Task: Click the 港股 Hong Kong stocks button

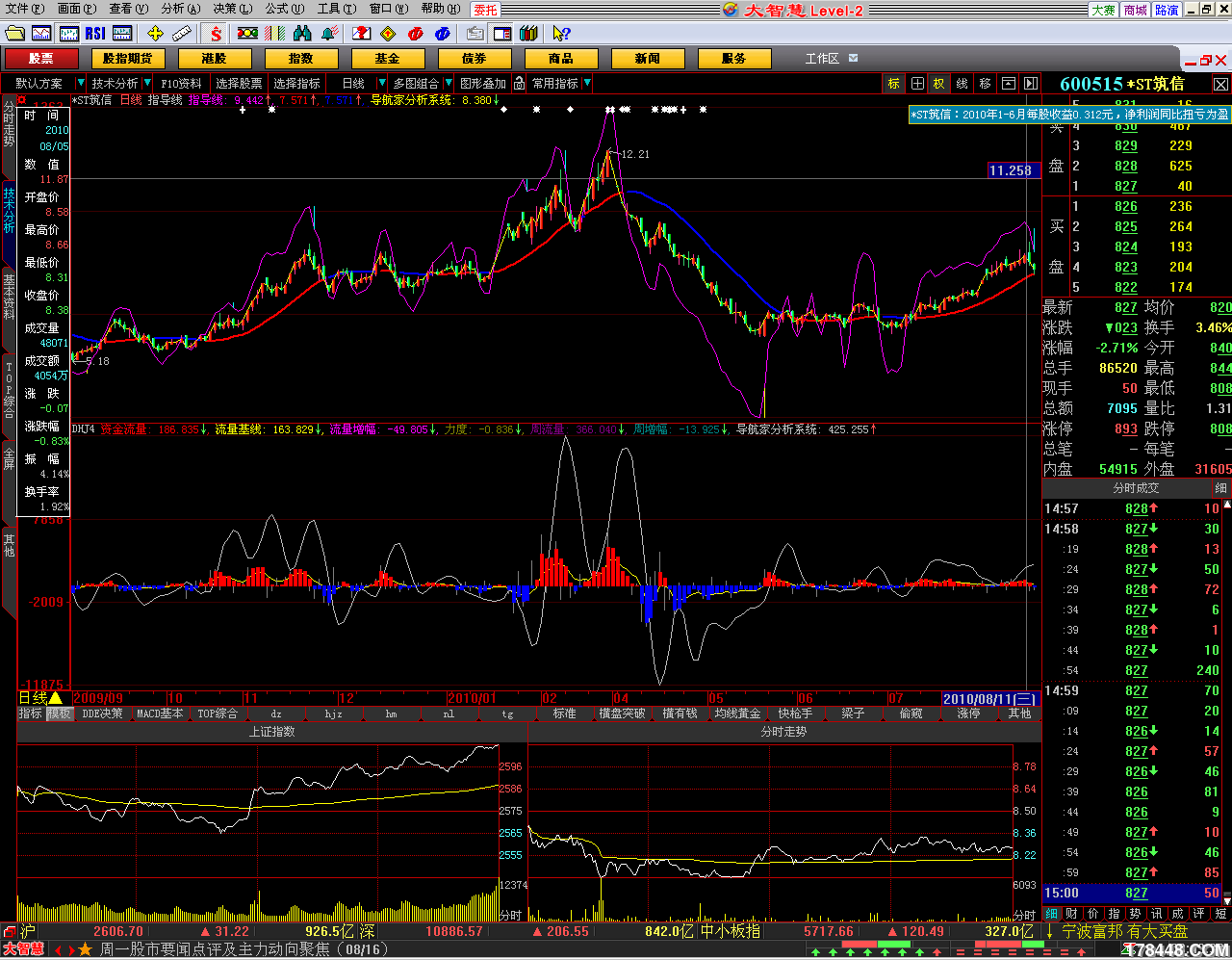Action: tap(214, 59)
